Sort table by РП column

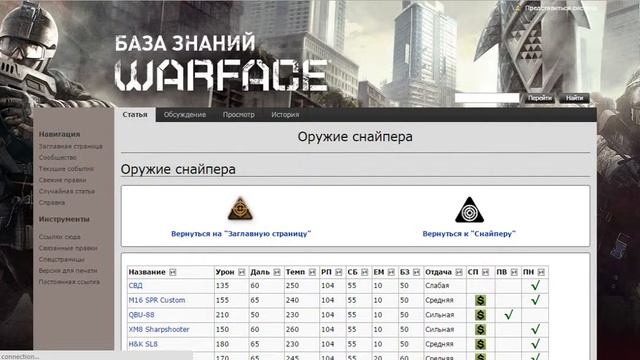(339, 272)
